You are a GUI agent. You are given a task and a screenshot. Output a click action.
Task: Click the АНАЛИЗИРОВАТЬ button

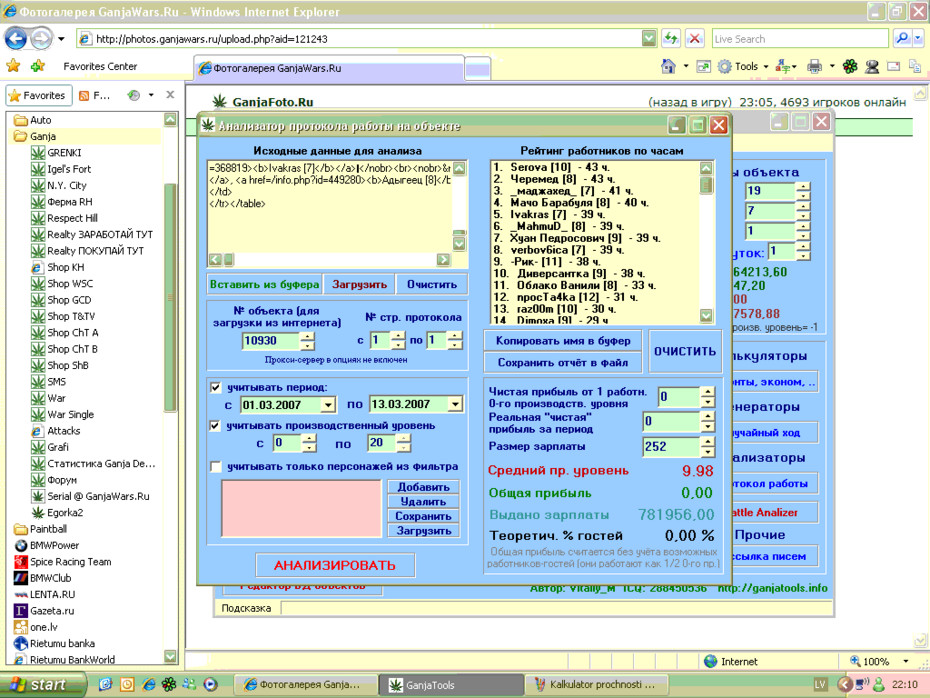[x=335, y=565]
